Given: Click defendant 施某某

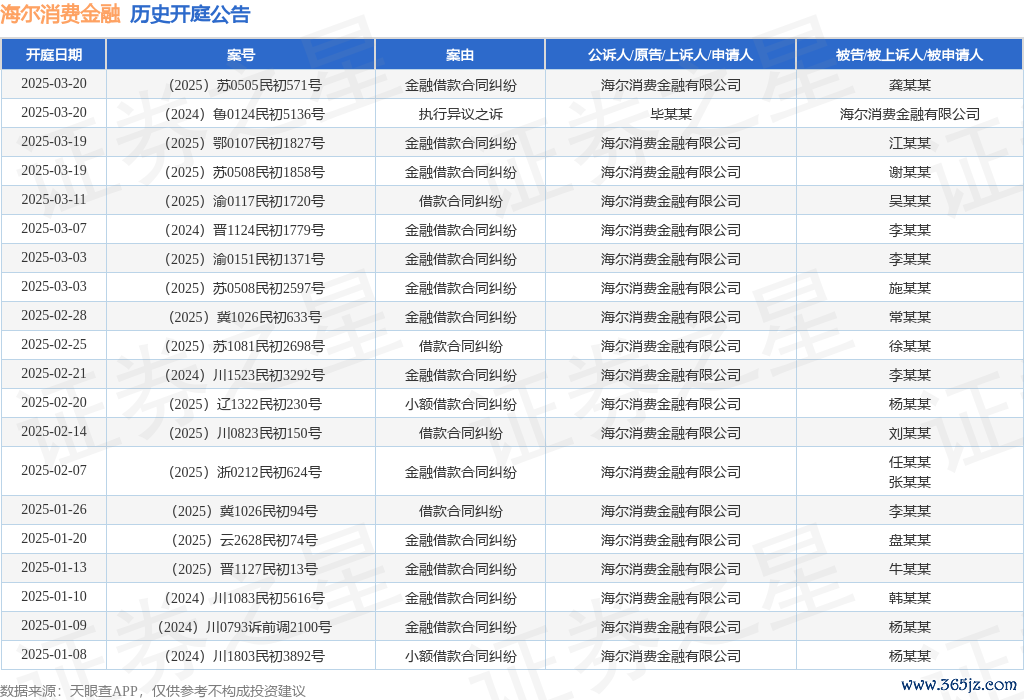Looking at the screenshot, I should (910, 288).
